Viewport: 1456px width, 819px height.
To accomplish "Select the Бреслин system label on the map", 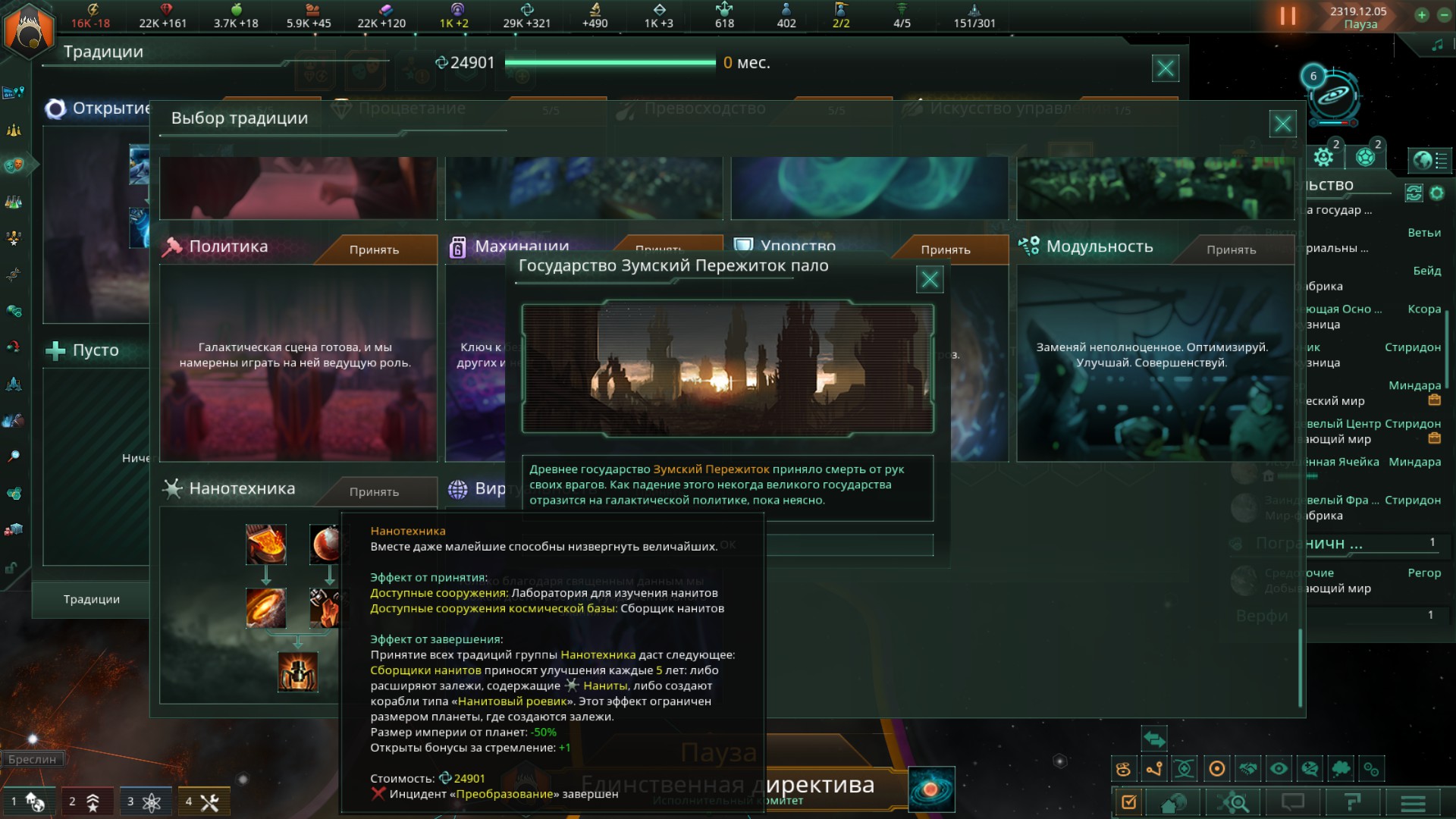I will pyautogui.click(x=33, y=759).
